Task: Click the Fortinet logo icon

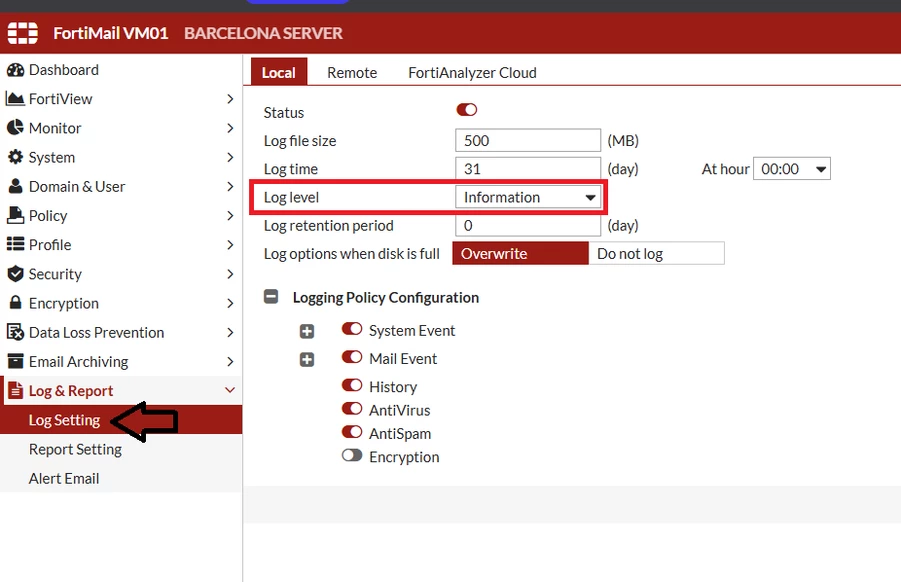Action: click(x=22, y=33)
